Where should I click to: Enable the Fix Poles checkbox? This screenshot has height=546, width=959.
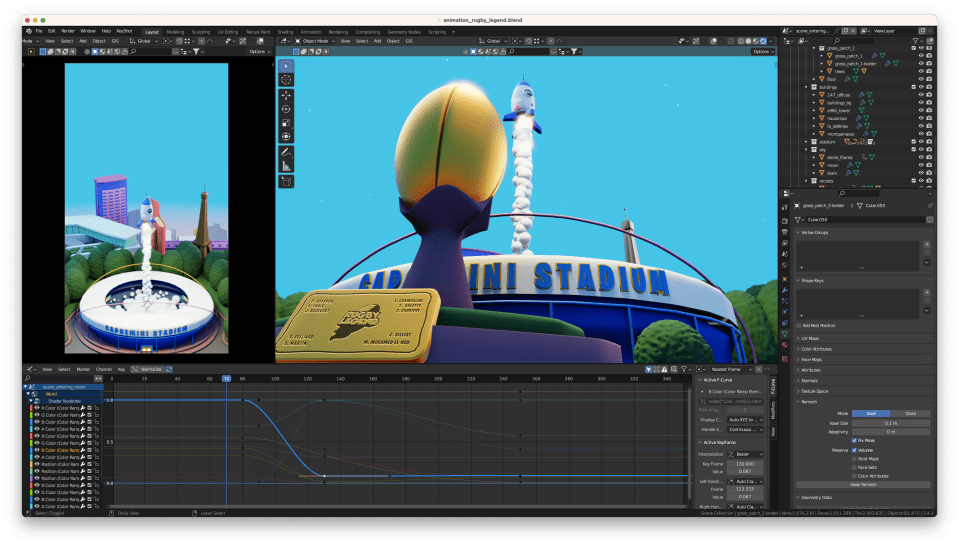pyautogui.click(x=855, y=440)
